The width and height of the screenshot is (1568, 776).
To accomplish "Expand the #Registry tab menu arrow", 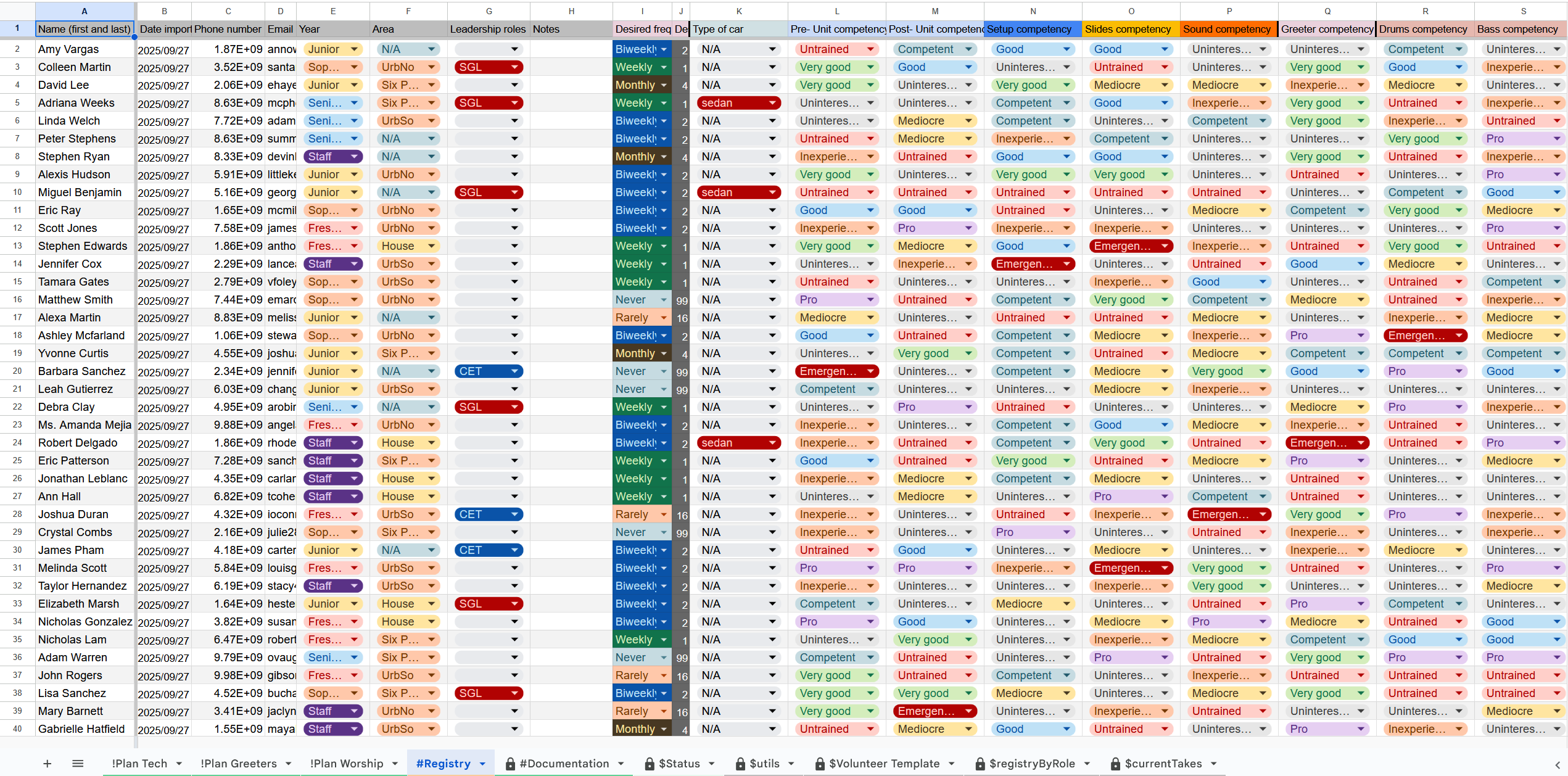I will pos(482,763).
